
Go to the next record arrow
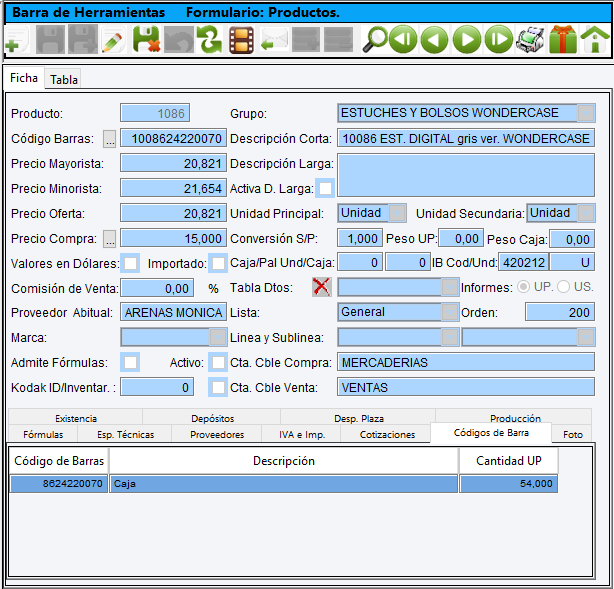[466, 41]
